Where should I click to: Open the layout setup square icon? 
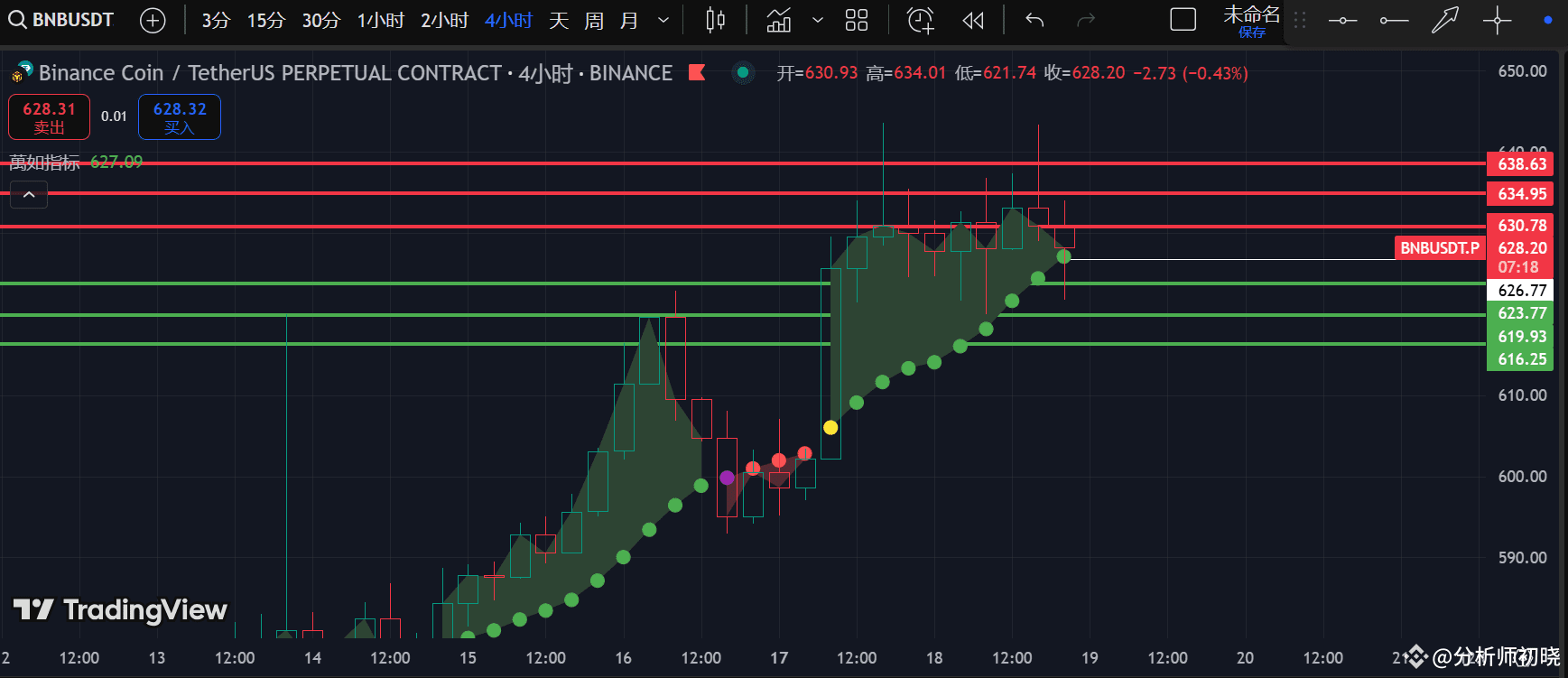pos(1183,20)
